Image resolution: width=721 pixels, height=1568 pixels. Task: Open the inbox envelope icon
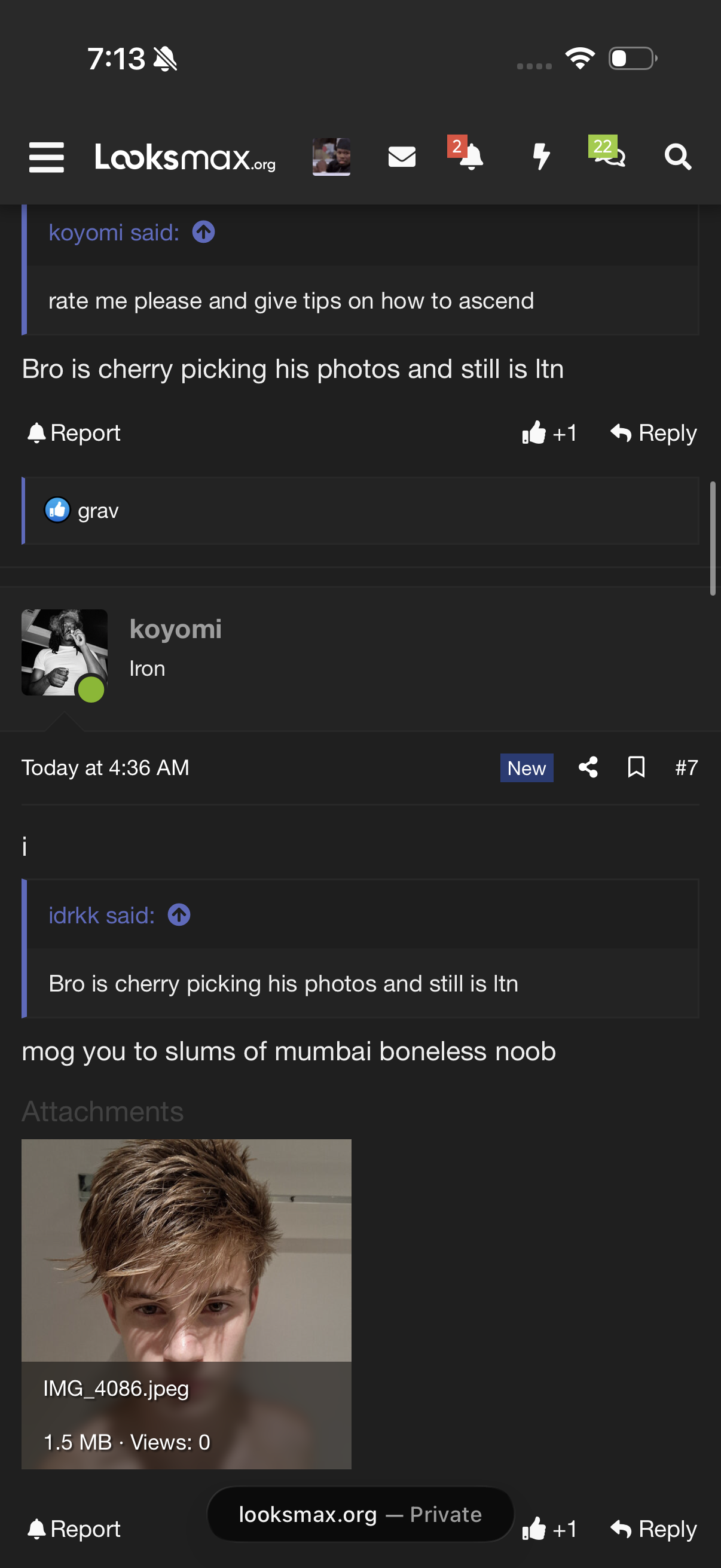point(402,157)
